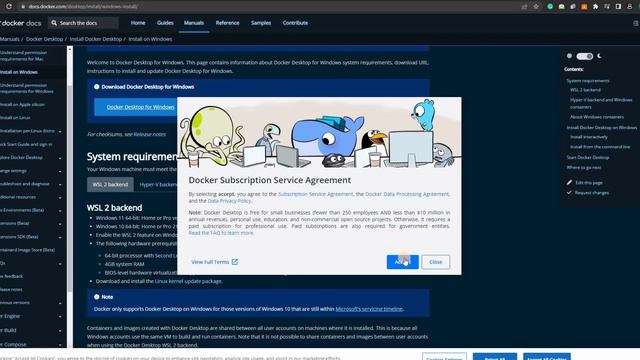Open the Share page icon in the address bar

(524, 7)
